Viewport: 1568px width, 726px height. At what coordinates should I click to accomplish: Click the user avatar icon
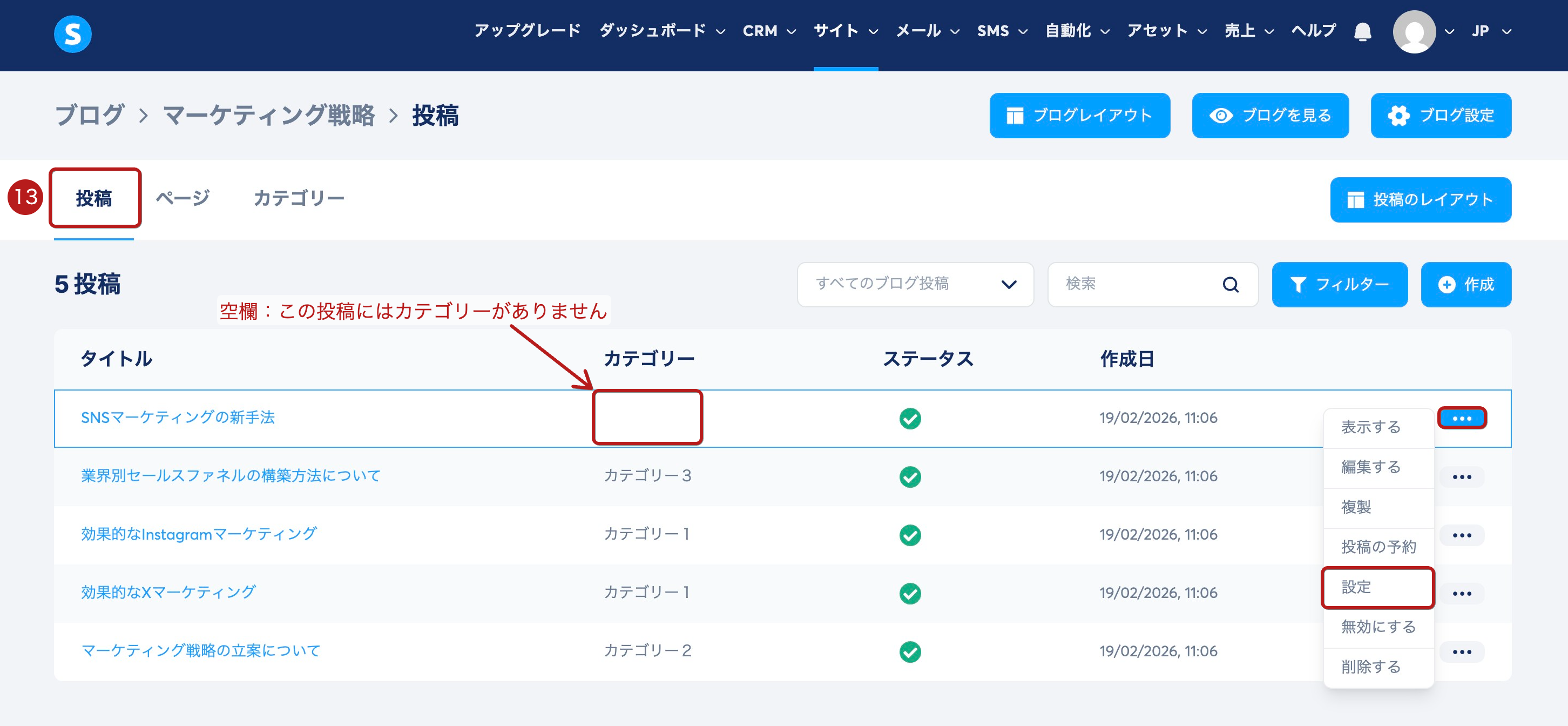(1414, 32)
